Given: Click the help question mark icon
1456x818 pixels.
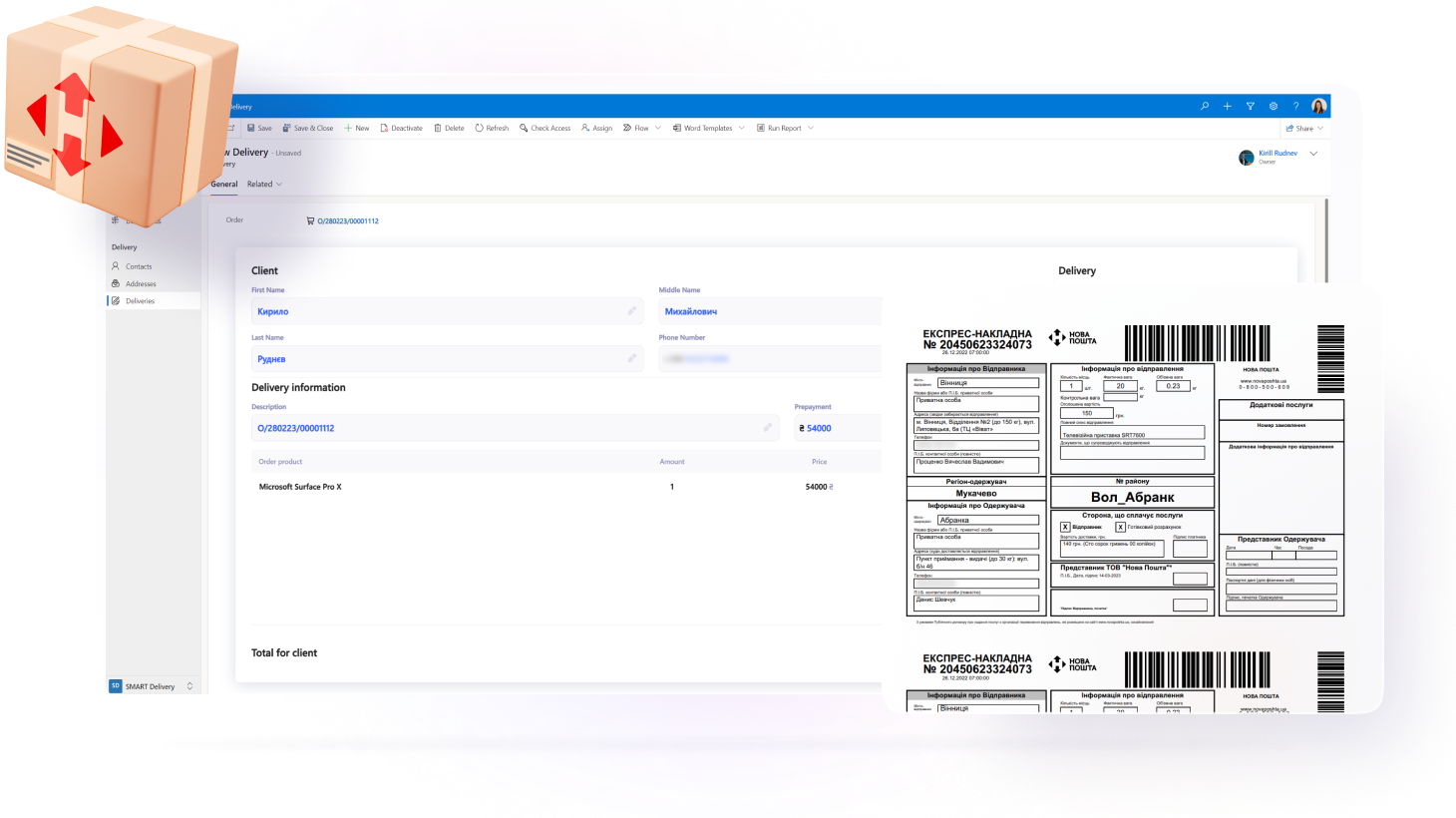Looking at the screenshot, I should 1295,106.
